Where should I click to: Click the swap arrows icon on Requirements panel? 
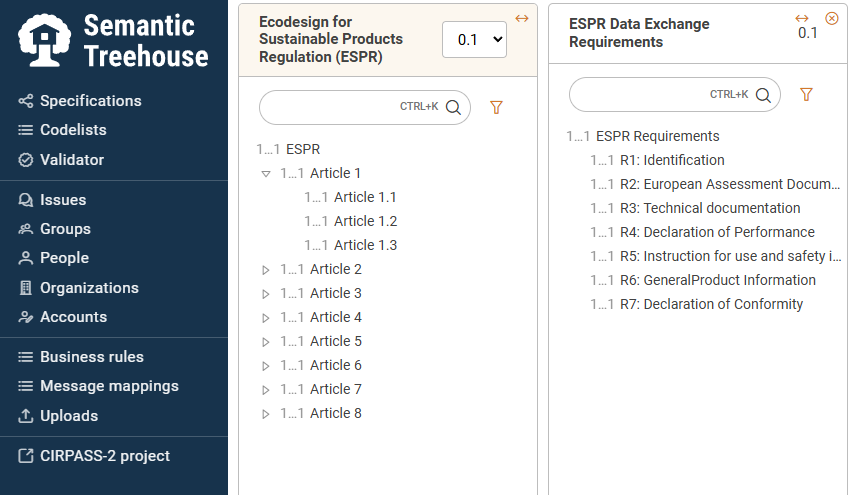pos(802,18)
